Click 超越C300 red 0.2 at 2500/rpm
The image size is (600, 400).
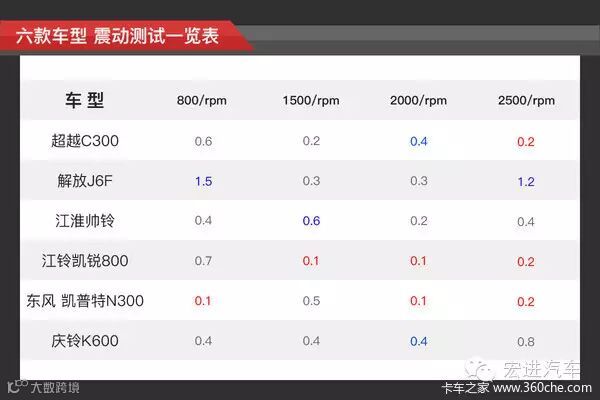pyautogui.click(x=526, y=142)
